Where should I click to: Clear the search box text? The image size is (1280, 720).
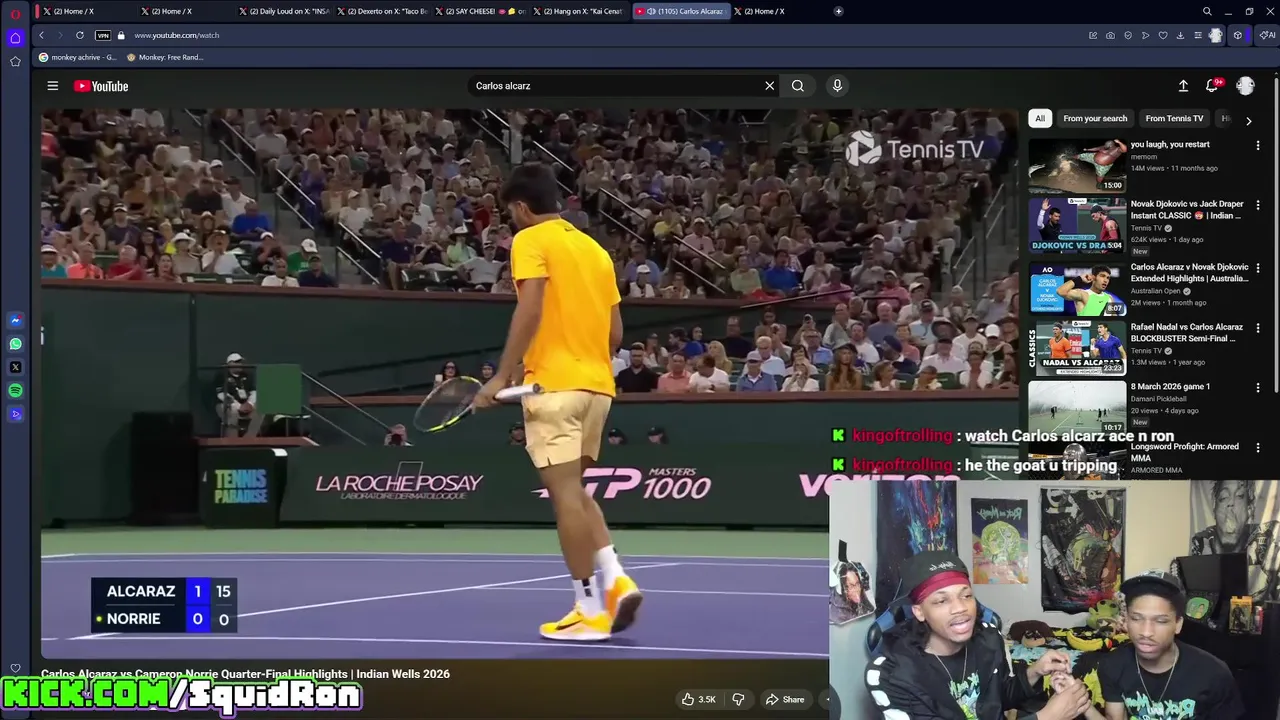tap(769, 86)
